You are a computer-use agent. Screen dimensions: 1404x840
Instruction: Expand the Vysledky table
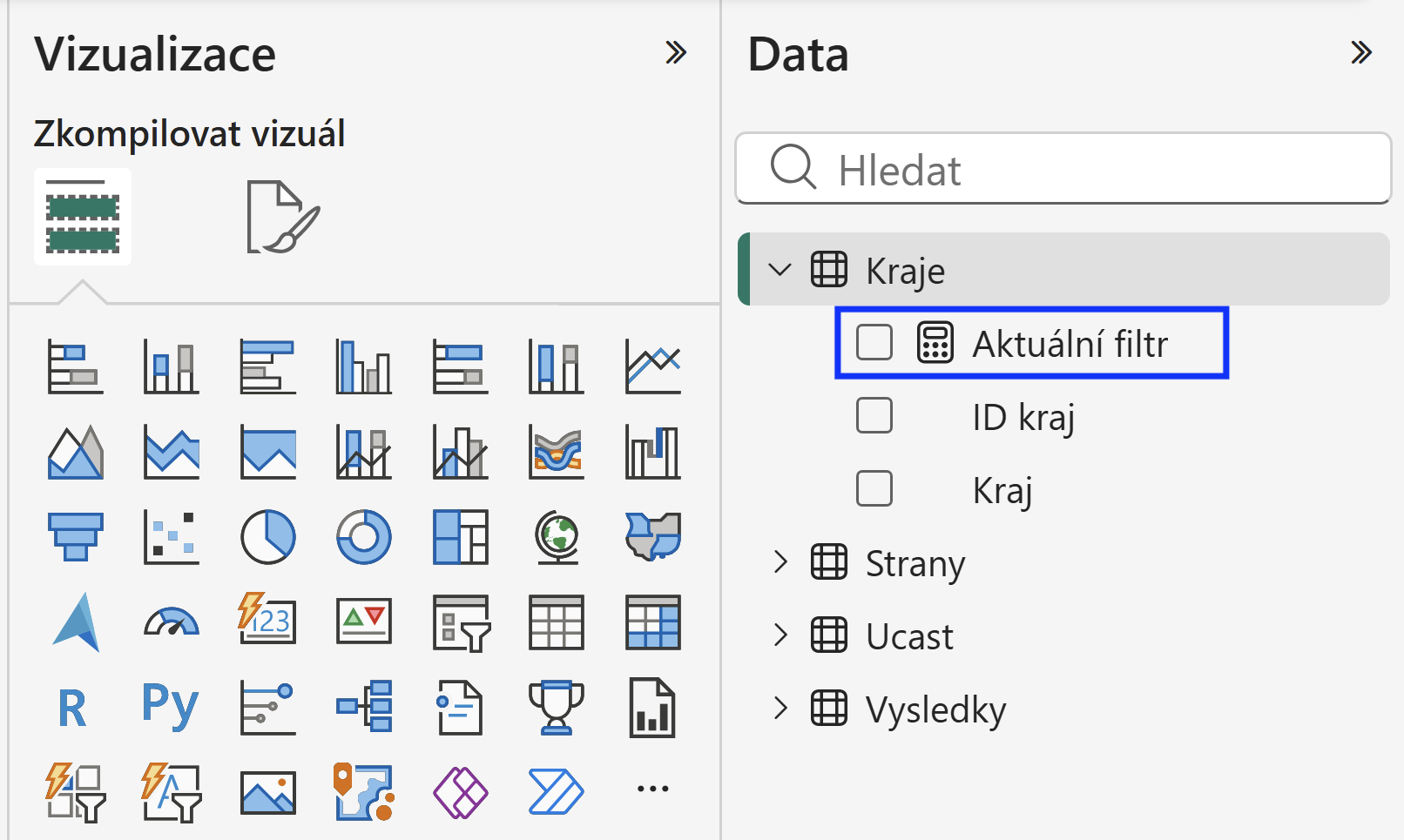[x=780, y=709]
